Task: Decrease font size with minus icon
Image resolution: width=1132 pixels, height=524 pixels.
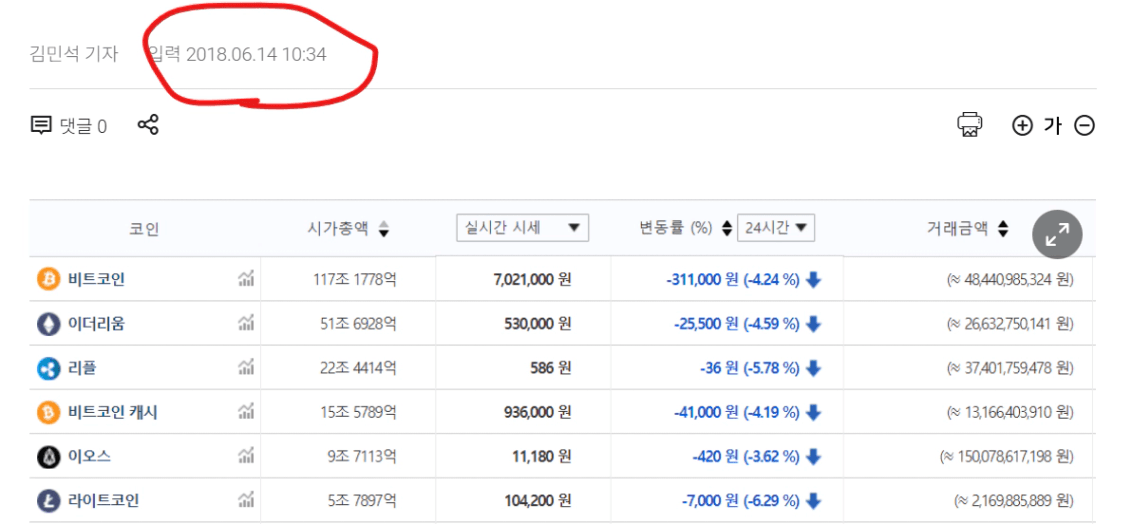Action: click(1084, 126)
